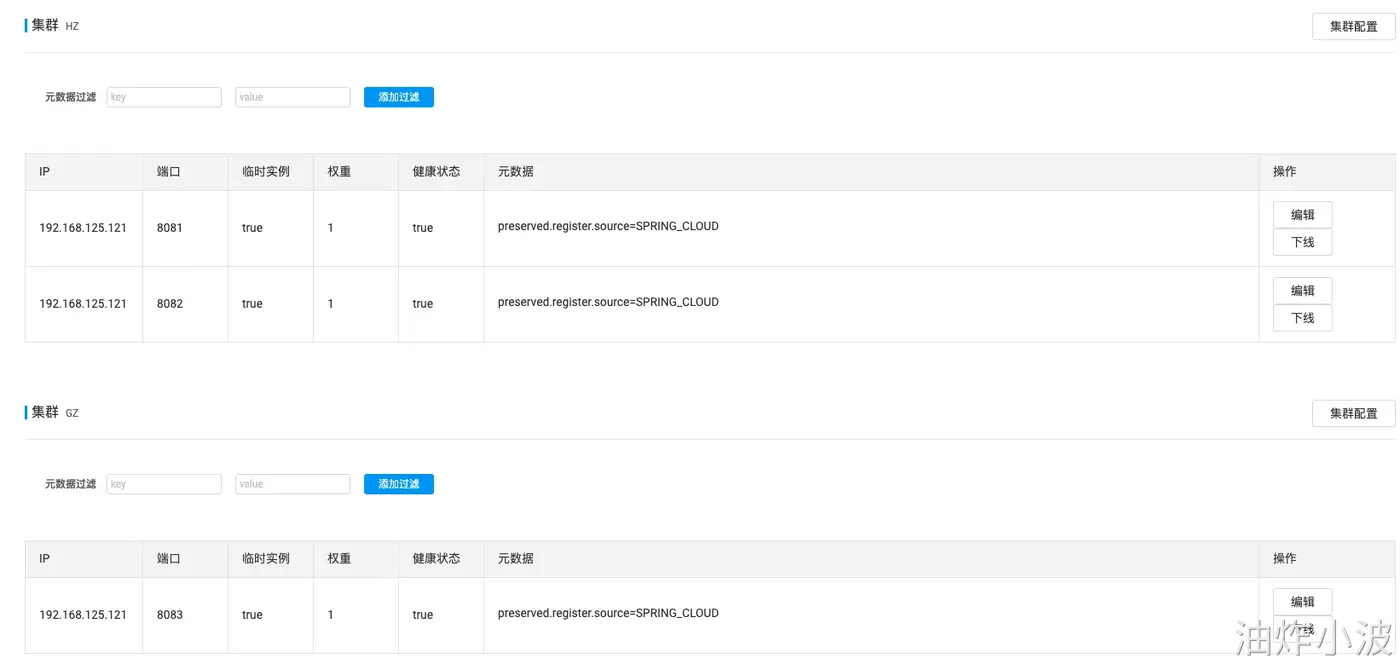Click the 健康状态 header in GZ table
The height and width of the screenshot is (664, 1400).
(x=436, y=559)
